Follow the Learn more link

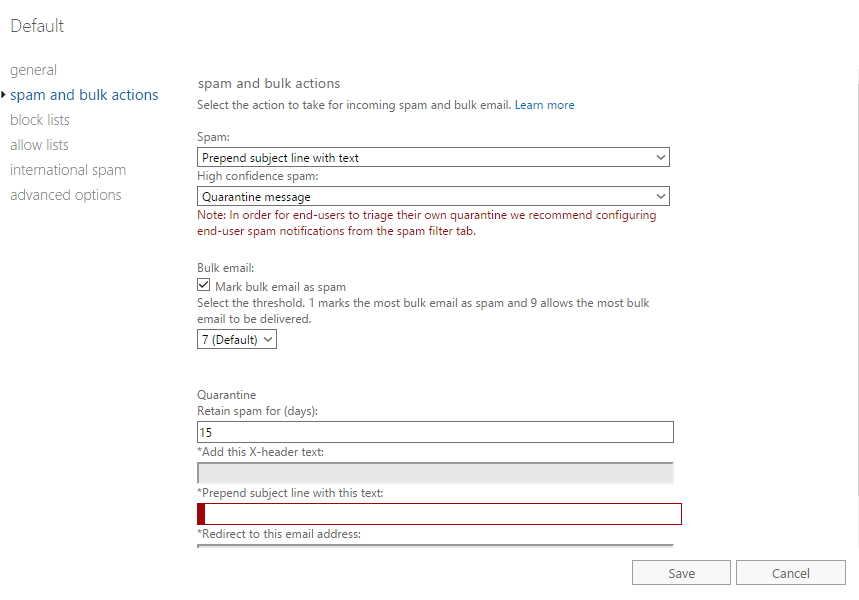coord(545,105)
